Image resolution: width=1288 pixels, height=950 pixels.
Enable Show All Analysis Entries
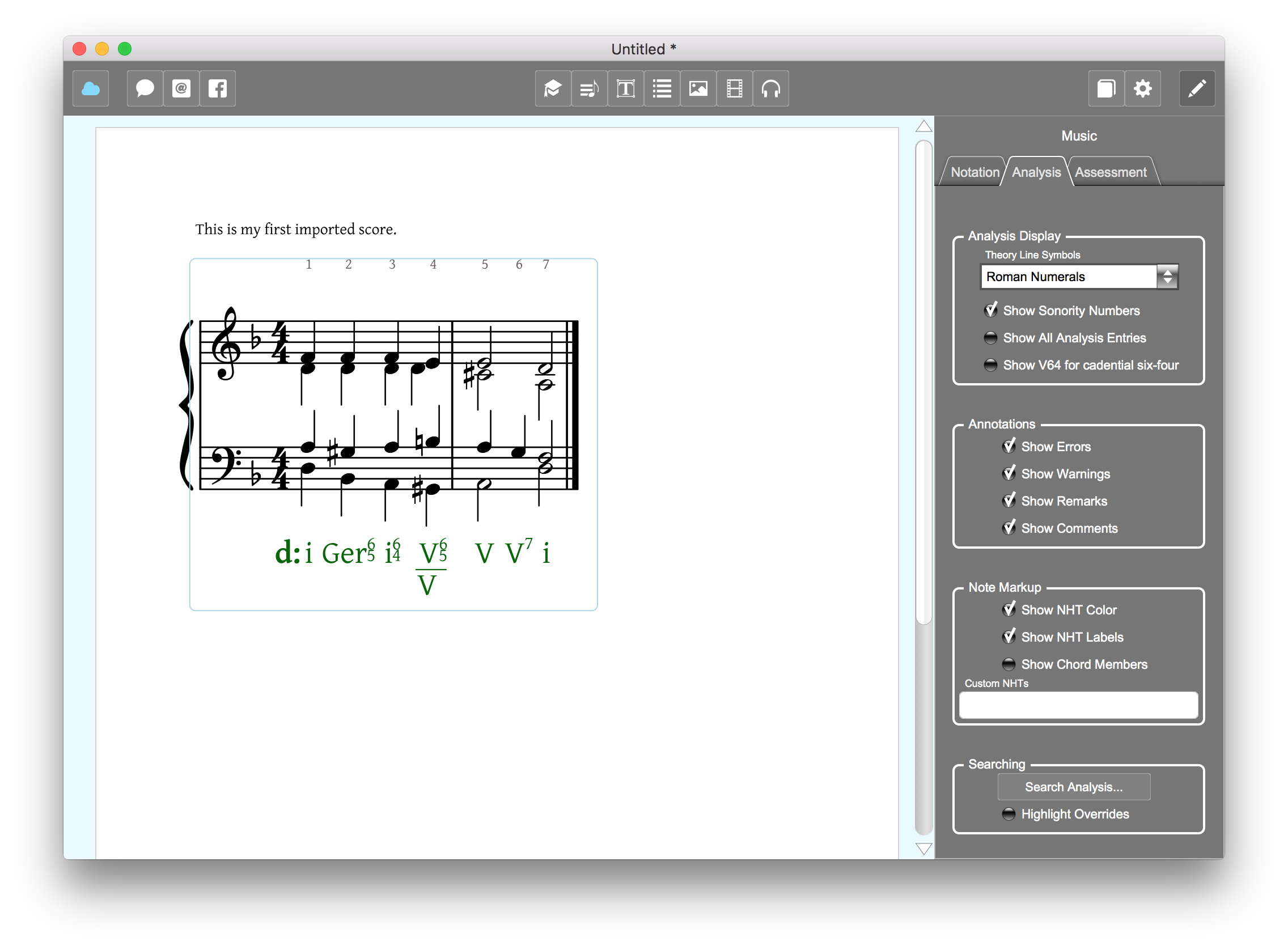(990, 338)
